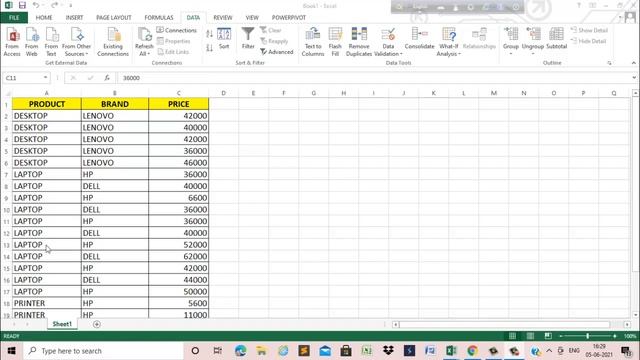Image resolution: width=640 pixels, height=360 pixels.
Task: Insert Subtotal
Action: pyautogui.click(x=556, y=39)
